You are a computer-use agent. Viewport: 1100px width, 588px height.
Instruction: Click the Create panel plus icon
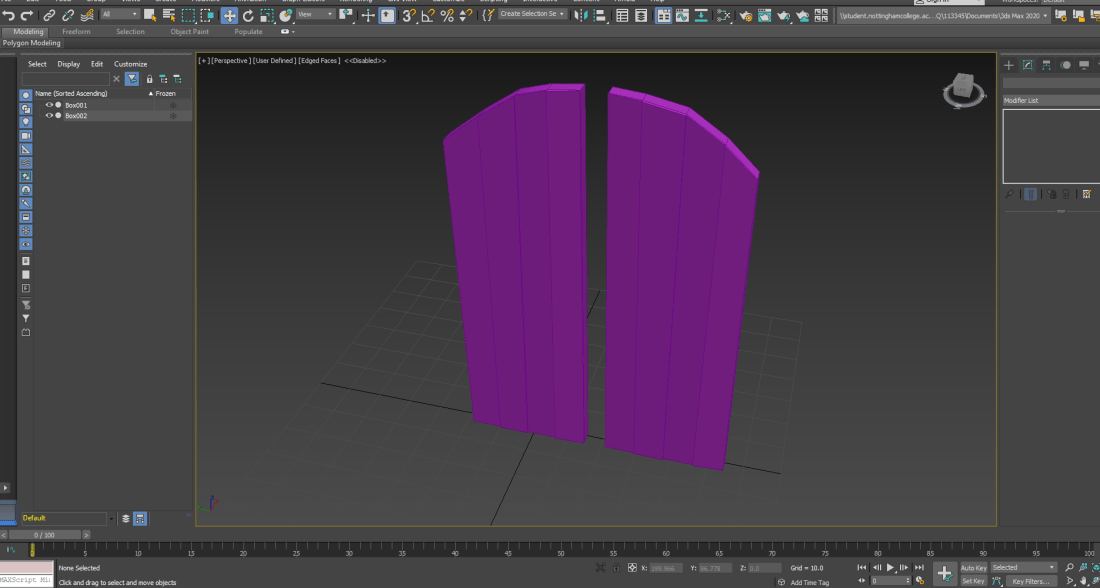coord(1009,65)
